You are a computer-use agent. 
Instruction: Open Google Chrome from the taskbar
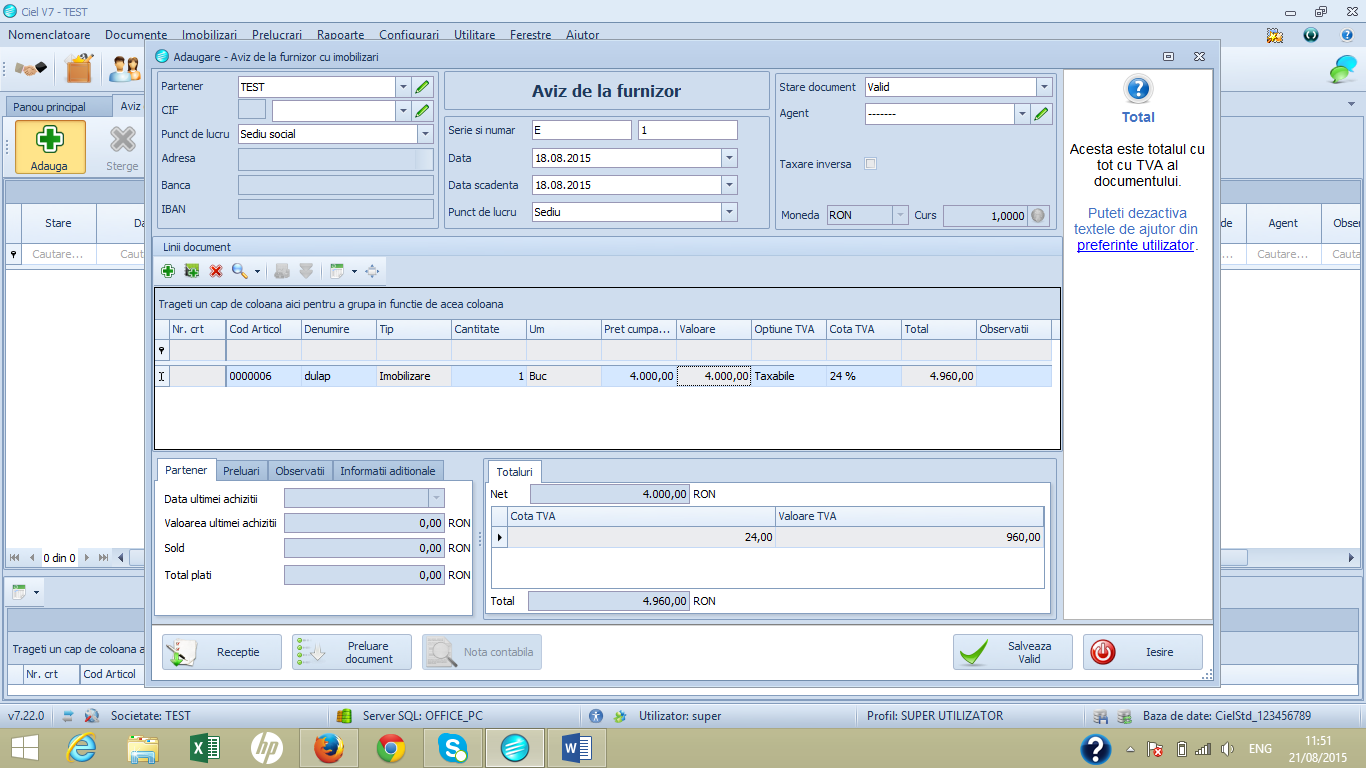[x=391, y=748]
